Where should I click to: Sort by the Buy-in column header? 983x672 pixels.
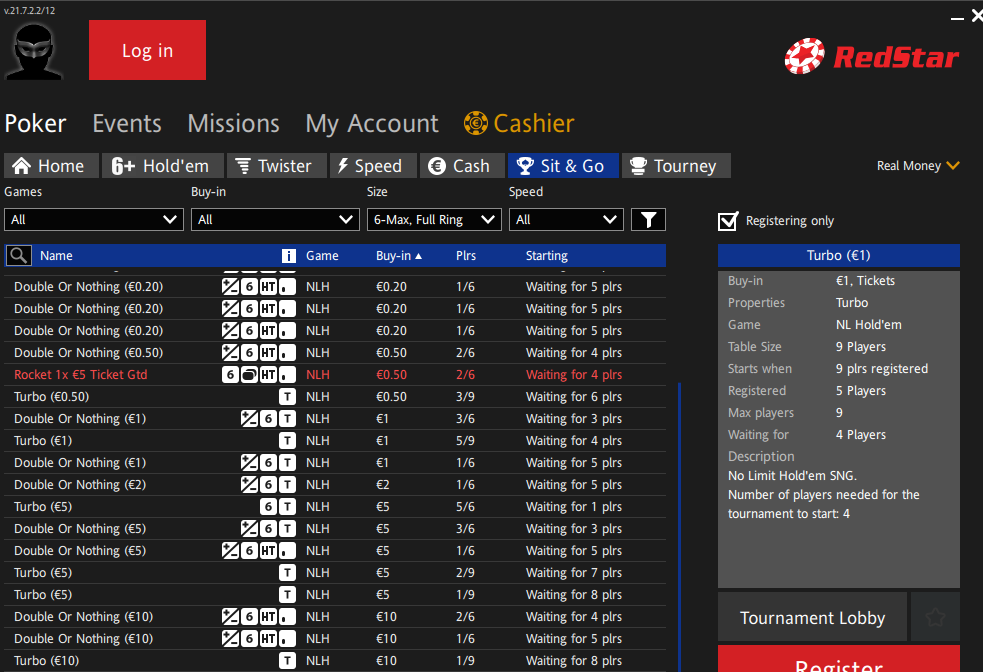pos(399,256)
